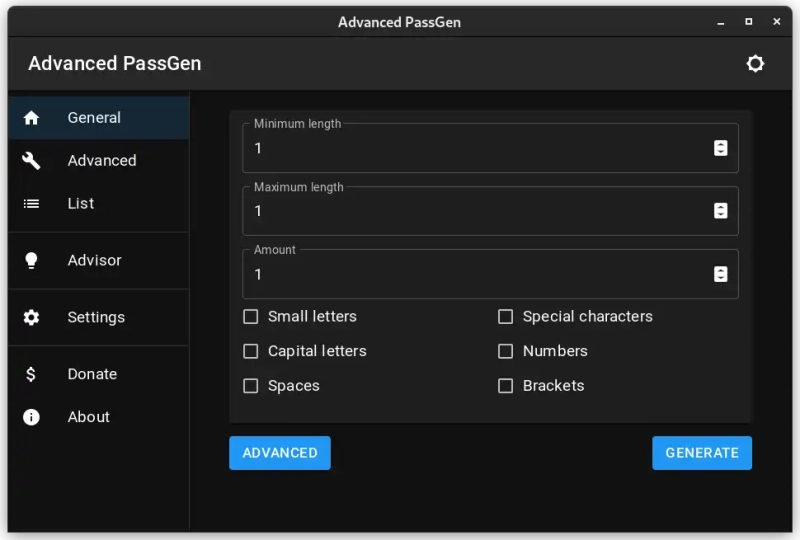Click the info icon beside About
The image size is (800, 540).
coord(31,417)
